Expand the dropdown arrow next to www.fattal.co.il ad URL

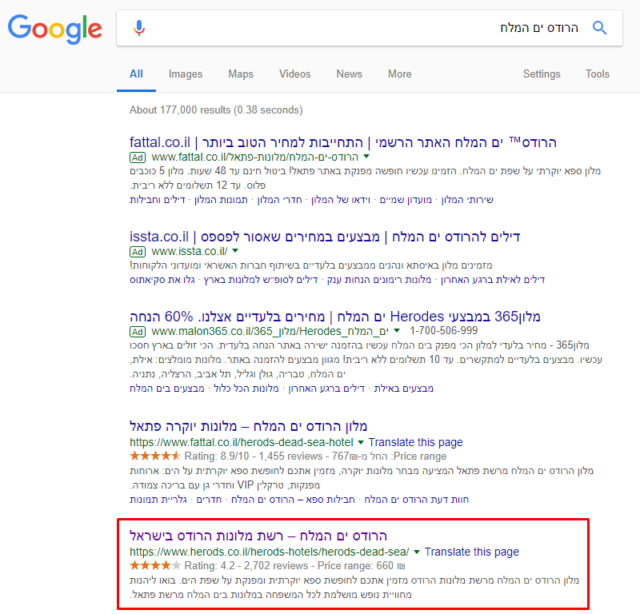367,156
